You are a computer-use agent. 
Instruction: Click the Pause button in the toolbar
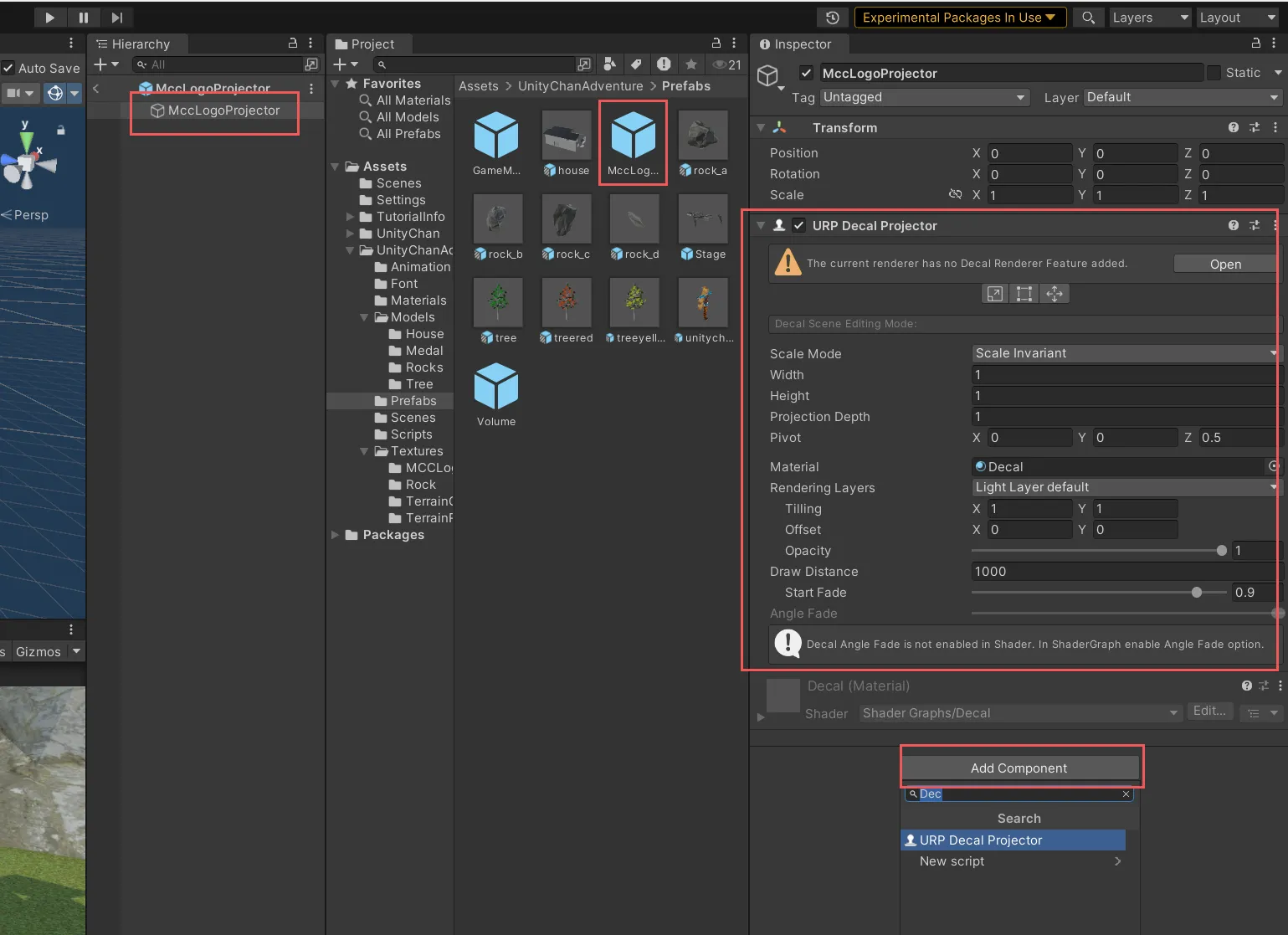[83, 17]
